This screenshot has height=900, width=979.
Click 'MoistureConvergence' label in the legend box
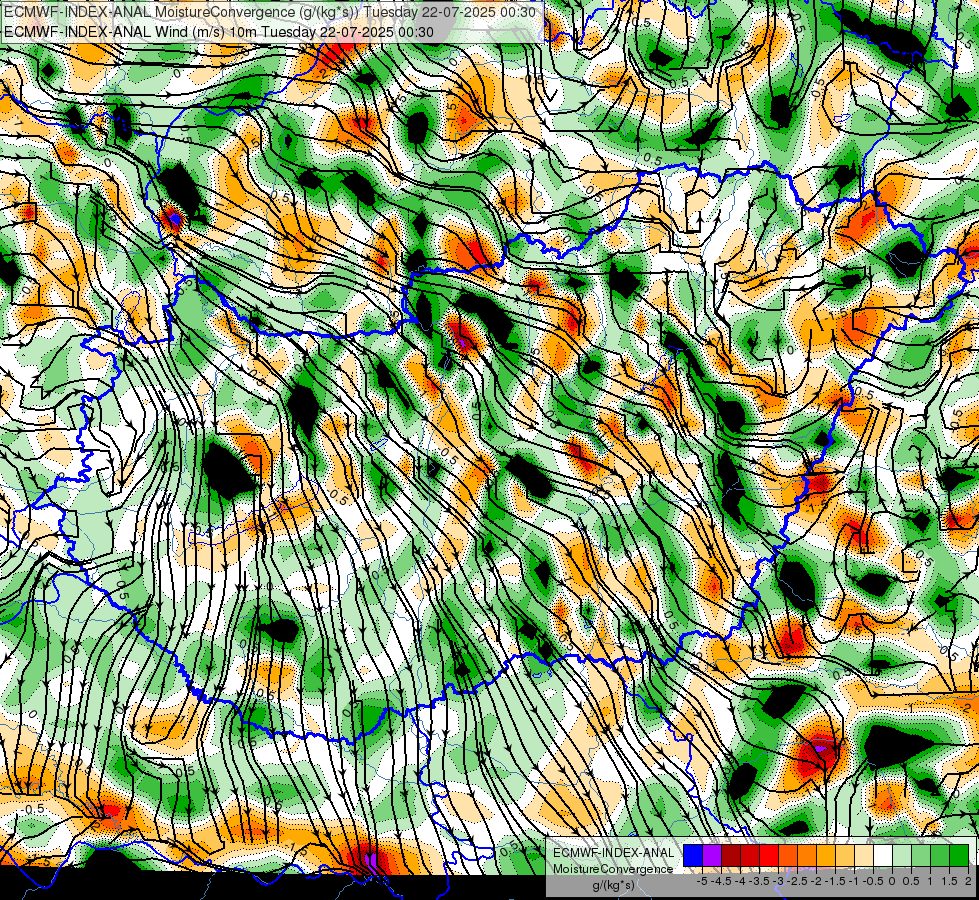click(612, 869)
